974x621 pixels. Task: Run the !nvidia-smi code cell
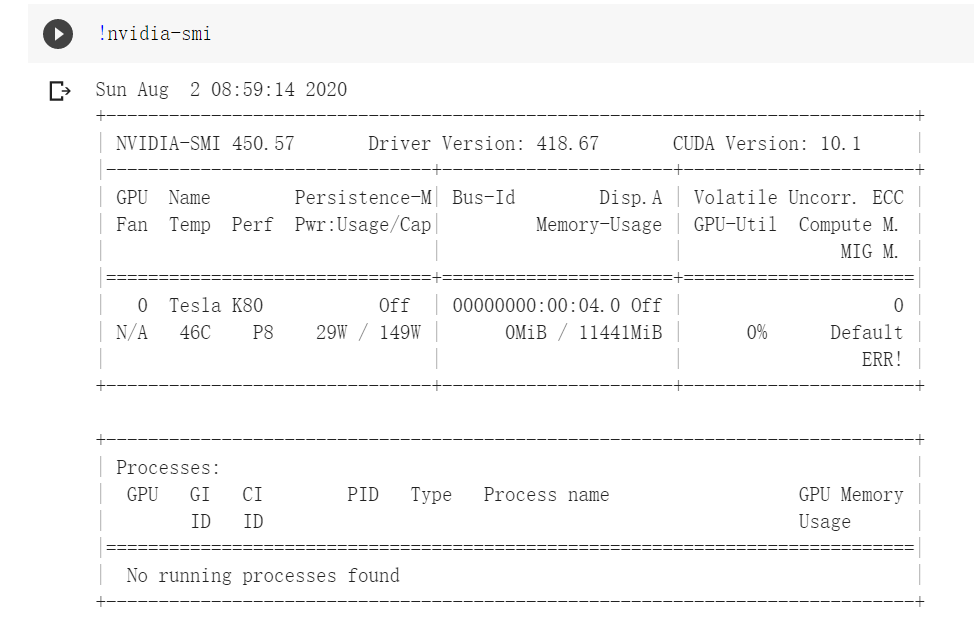58,34
